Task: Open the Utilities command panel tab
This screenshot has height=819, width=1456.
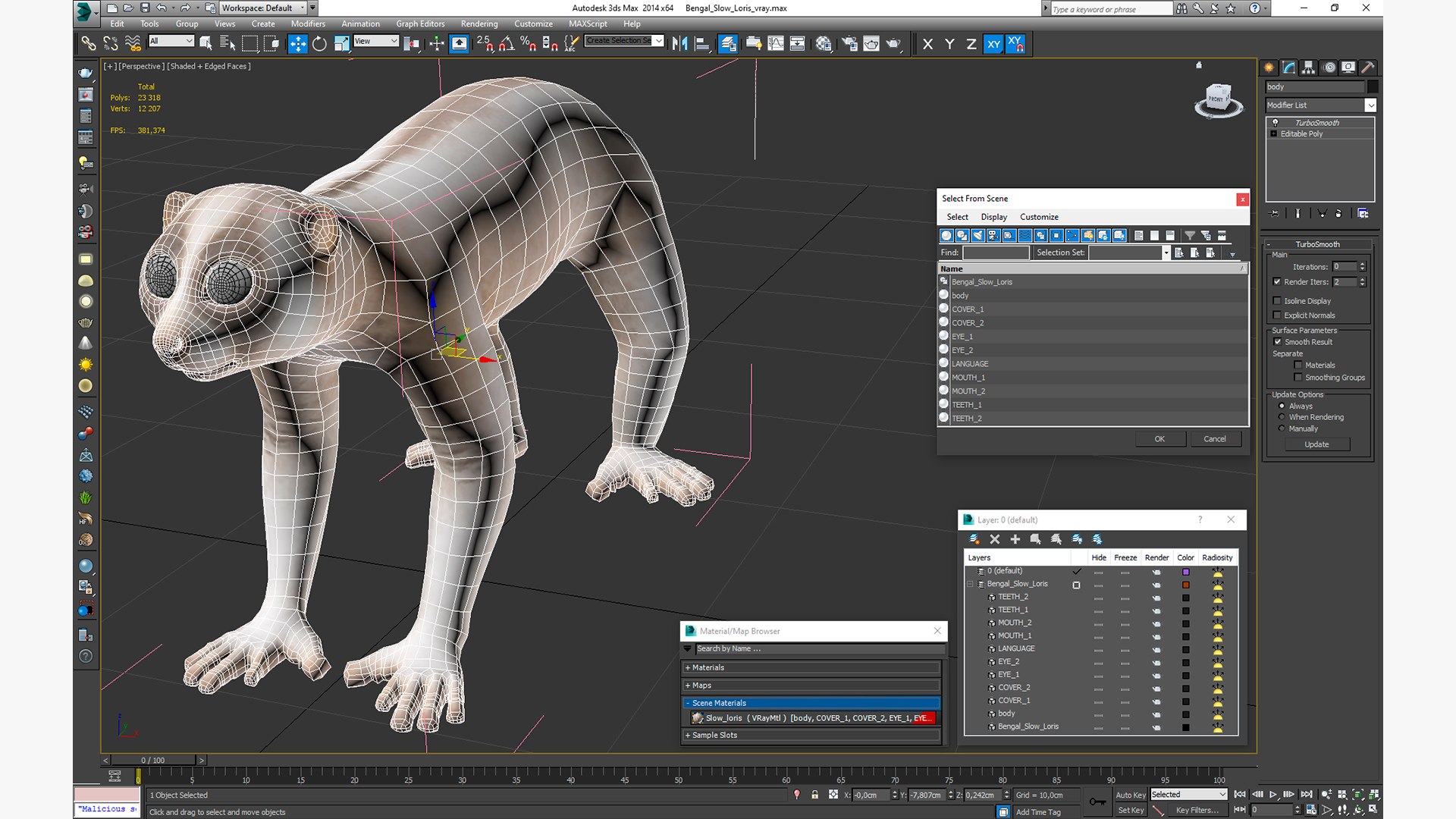Action: click(x=1368, y=67)
